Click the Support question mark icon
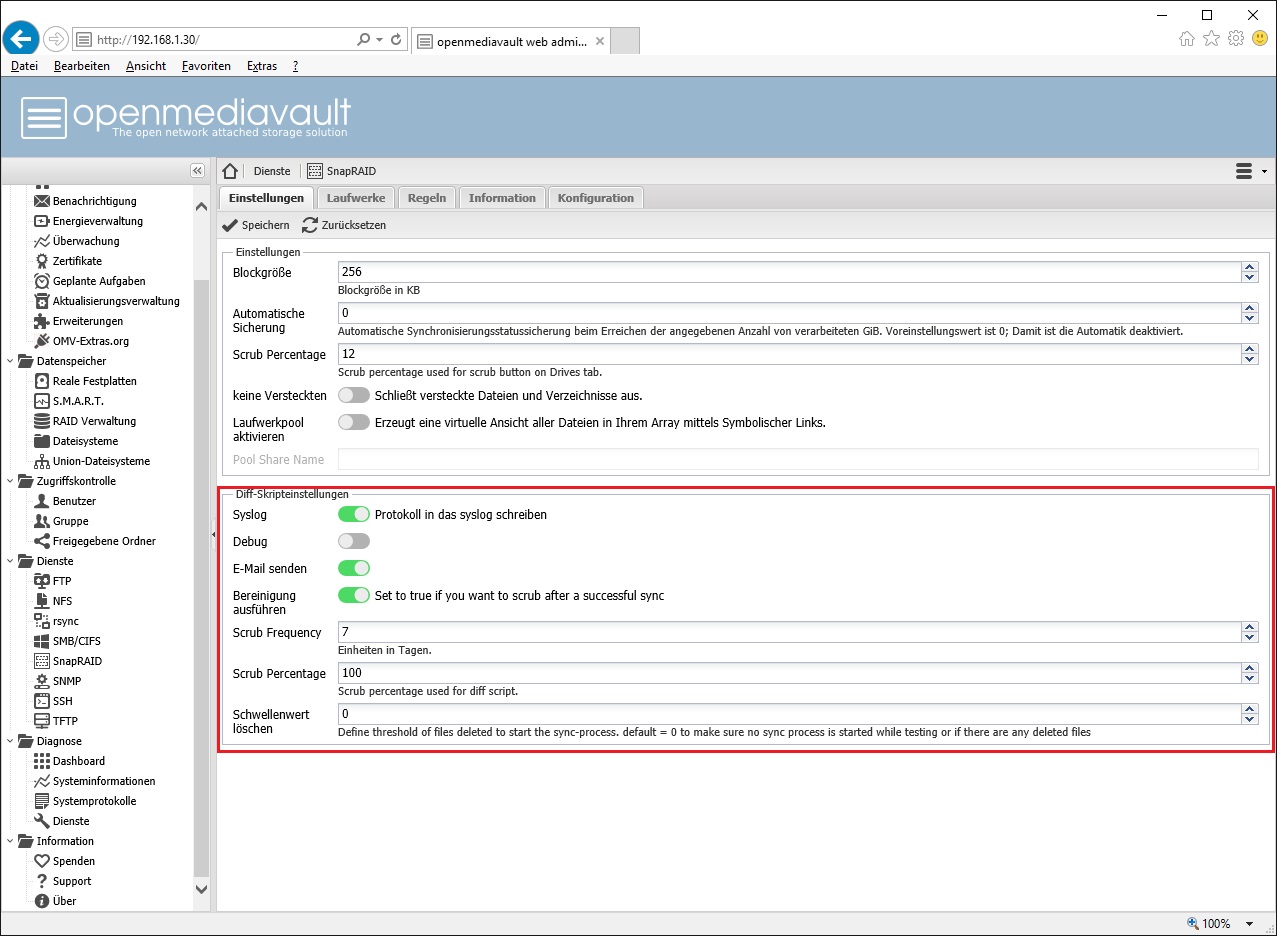 [x=42, y=881]
